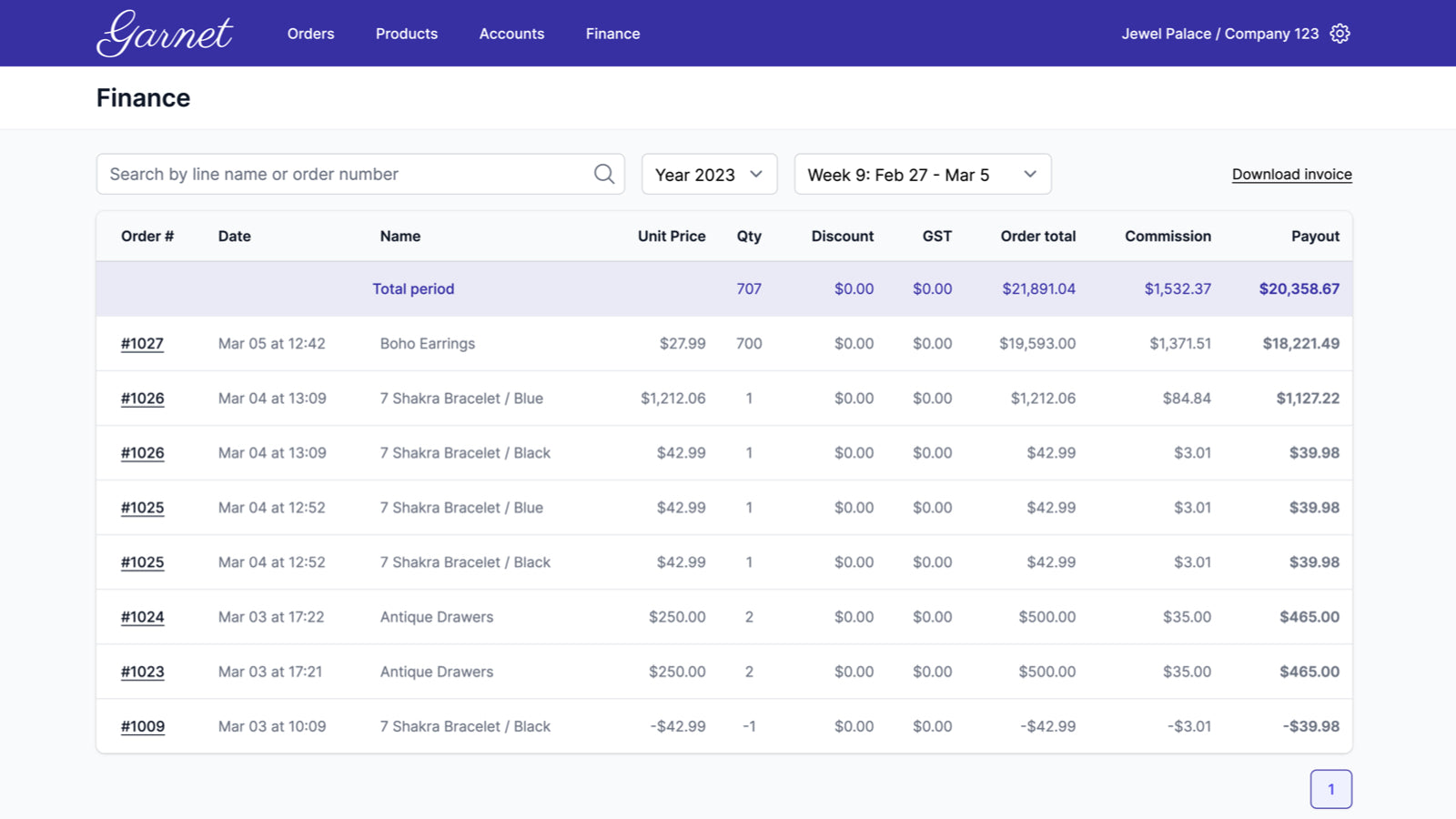This screenshot has height=819, width=1456.
Task: Open refunded order #1009
Action: (x=142, y=726)
